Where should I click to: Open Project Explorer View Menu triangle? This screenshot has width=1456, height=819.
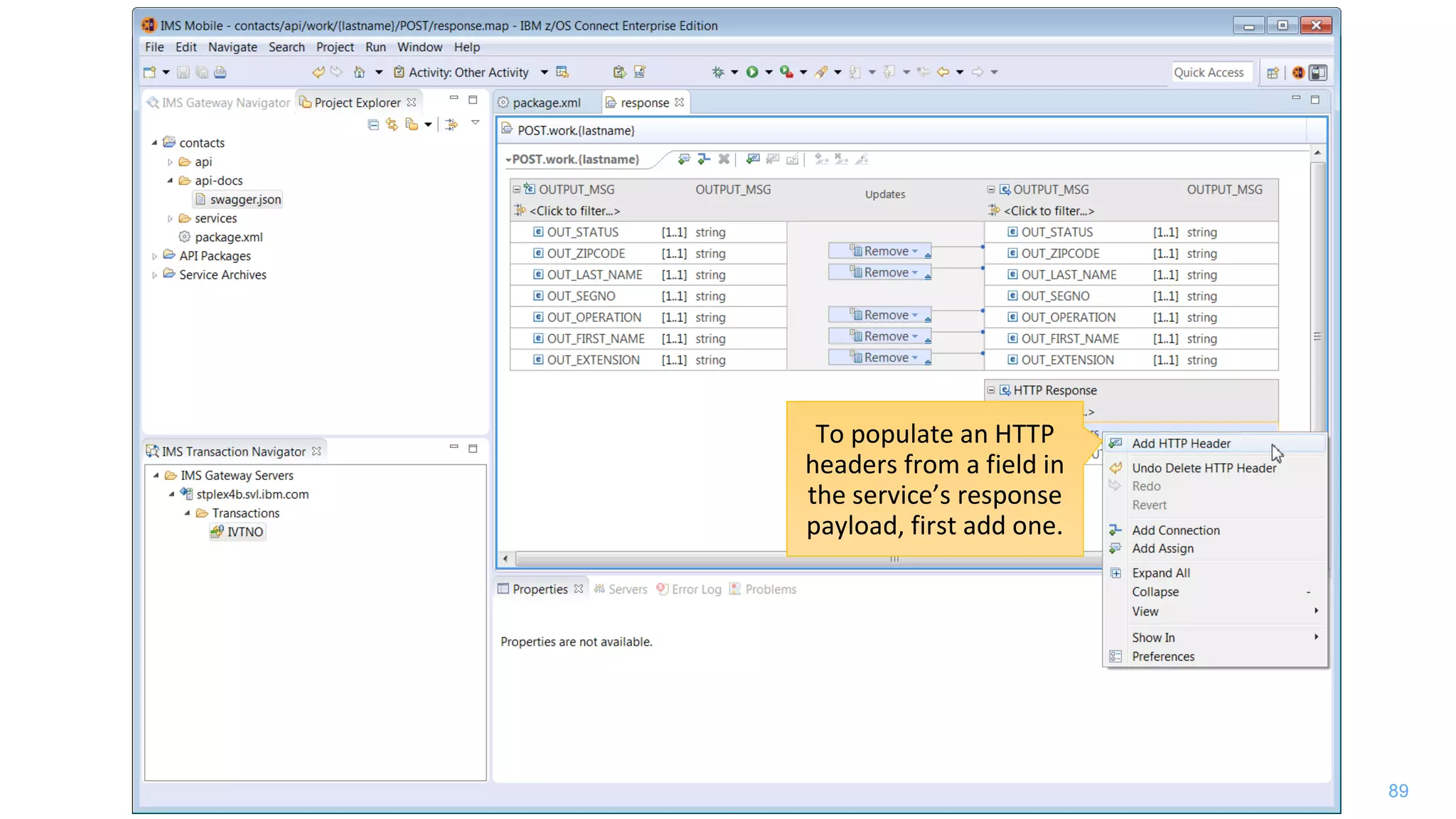pos(475,123)
